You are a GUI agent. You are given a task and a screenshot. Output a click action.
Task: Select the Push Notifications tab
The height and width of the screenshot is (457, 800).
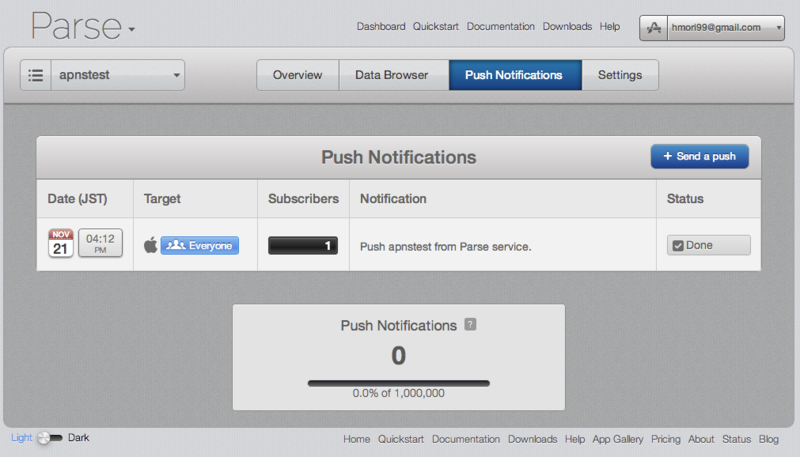tap(515, 75)
